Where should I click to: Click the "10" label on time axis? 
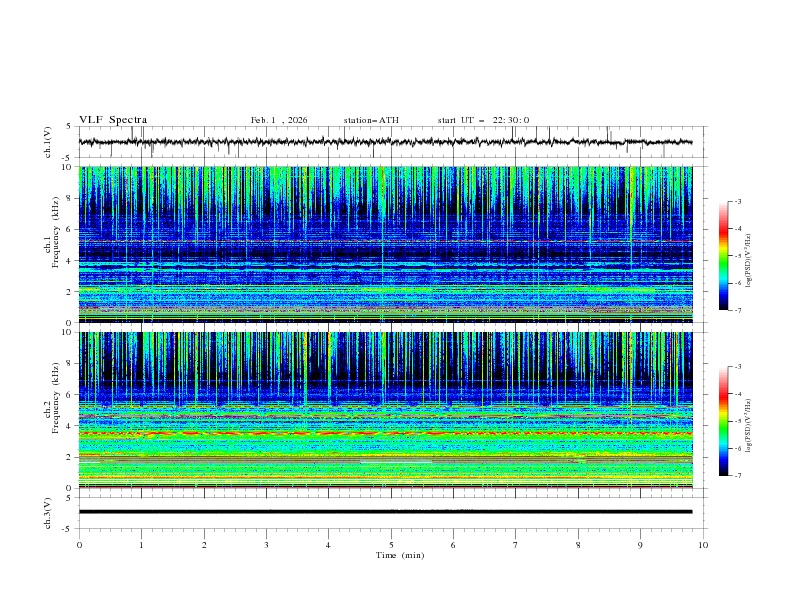click(x=703, y=545)
